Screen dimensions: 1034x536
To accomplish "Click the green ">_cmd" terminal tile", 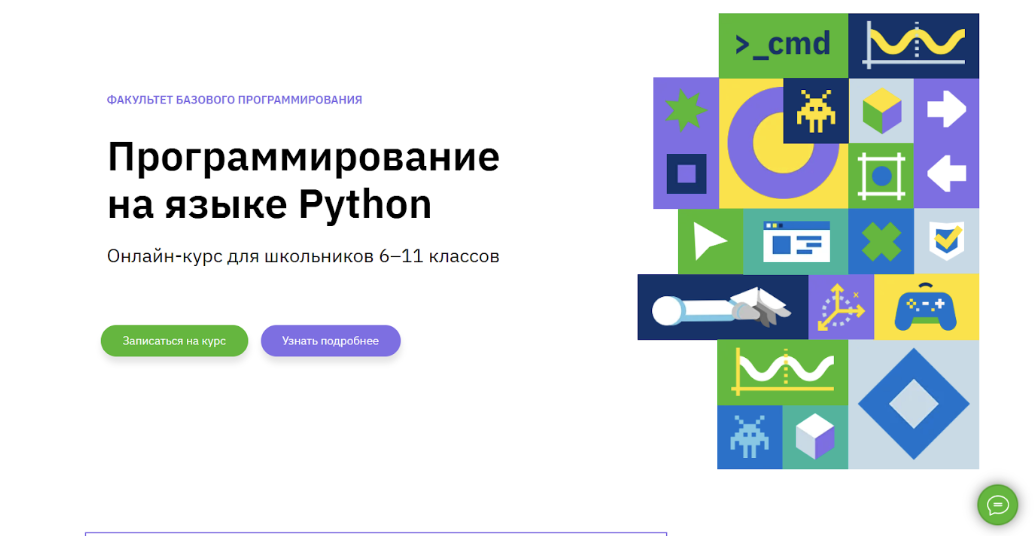I will [782, 45].
